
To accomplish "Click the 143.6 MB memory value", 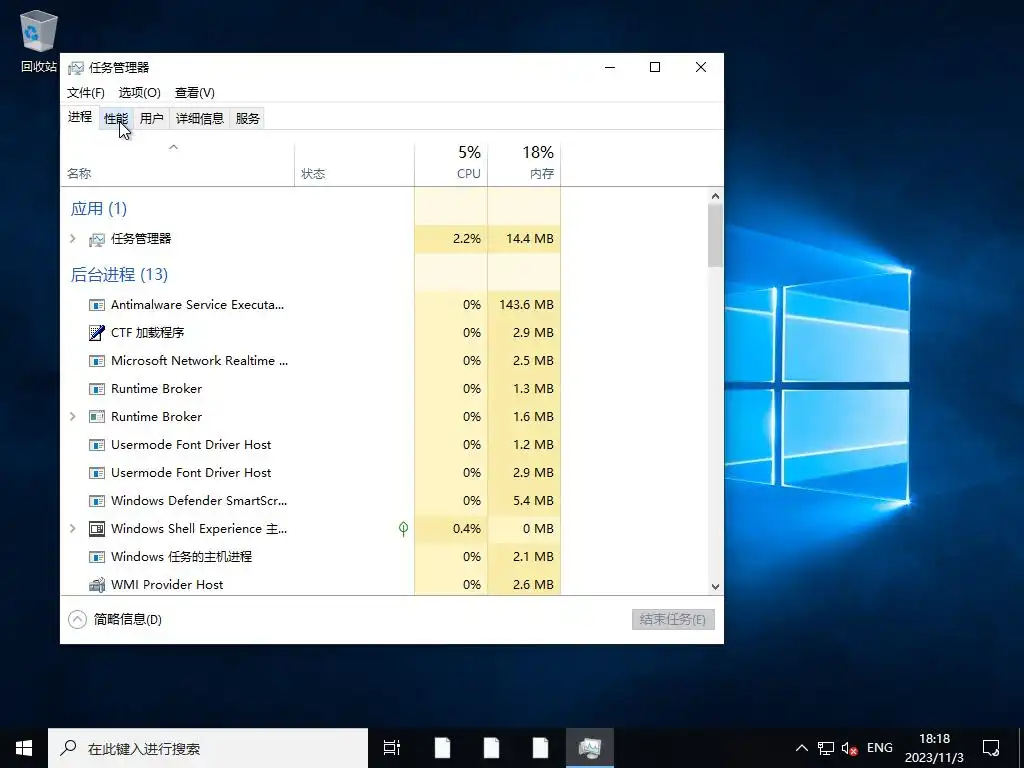I will pos(526,305).
